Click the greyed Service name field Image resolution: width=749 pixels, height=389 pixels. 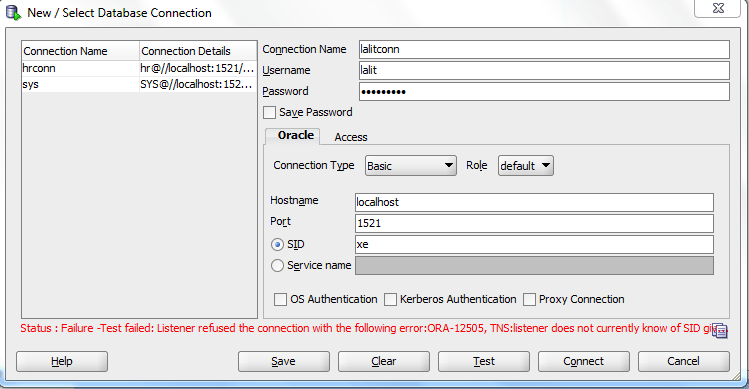point(534,266)
